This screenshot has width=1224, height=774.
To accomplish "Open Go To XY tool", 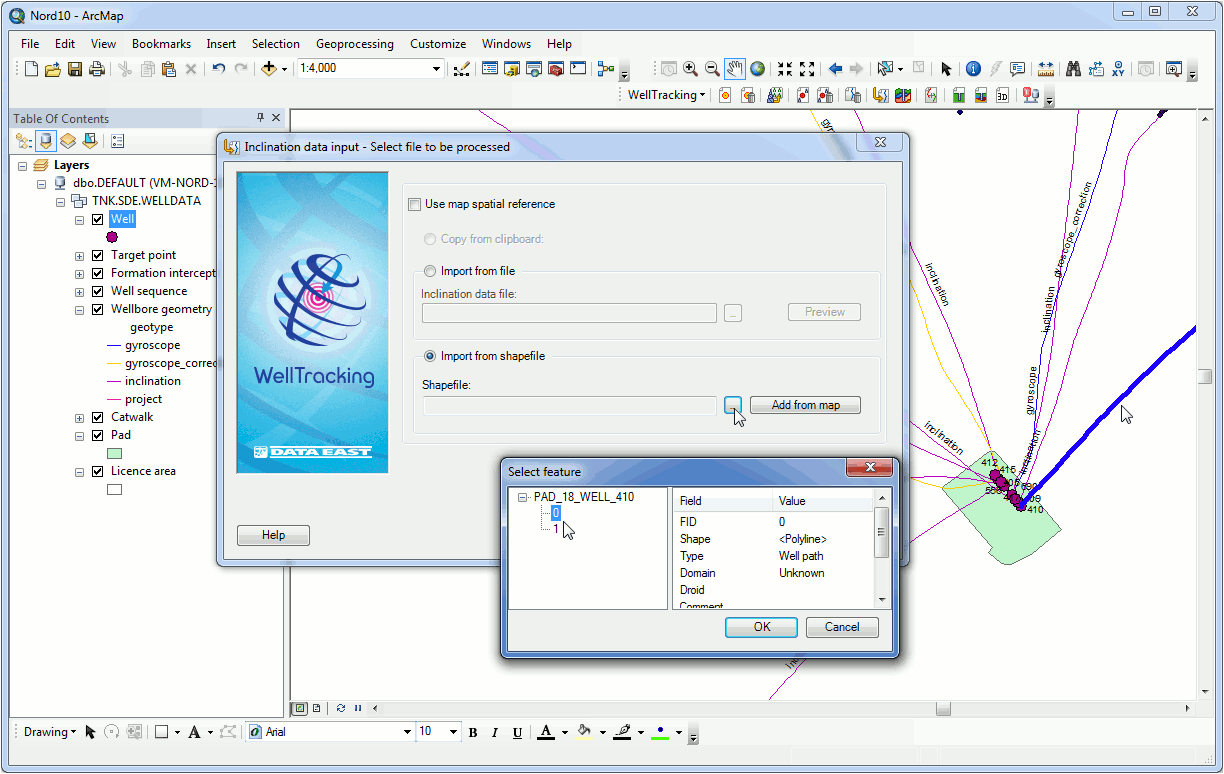I will coord(1118,69).
